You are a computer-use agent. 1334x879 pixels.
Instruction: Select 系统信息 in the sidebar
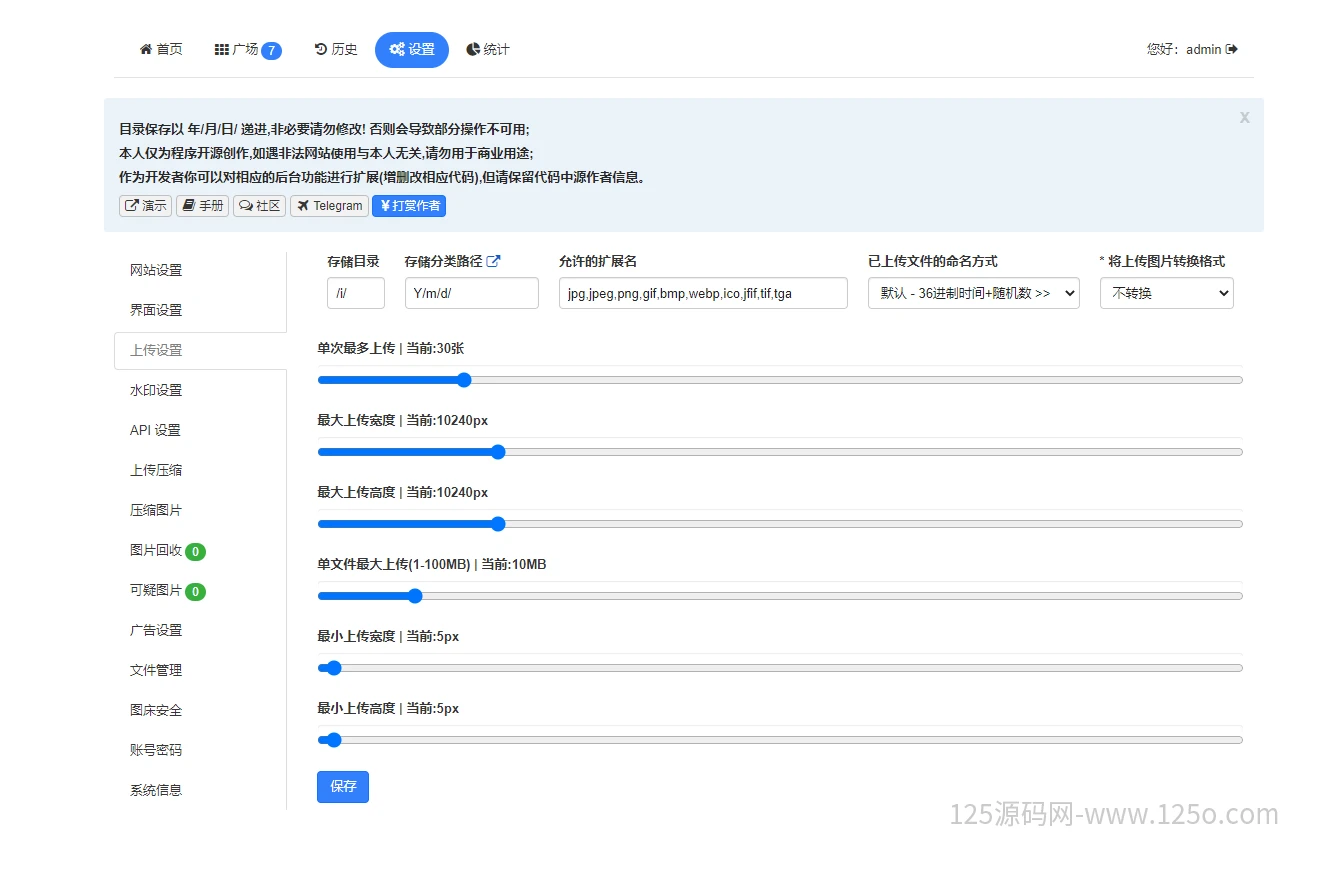200,790
